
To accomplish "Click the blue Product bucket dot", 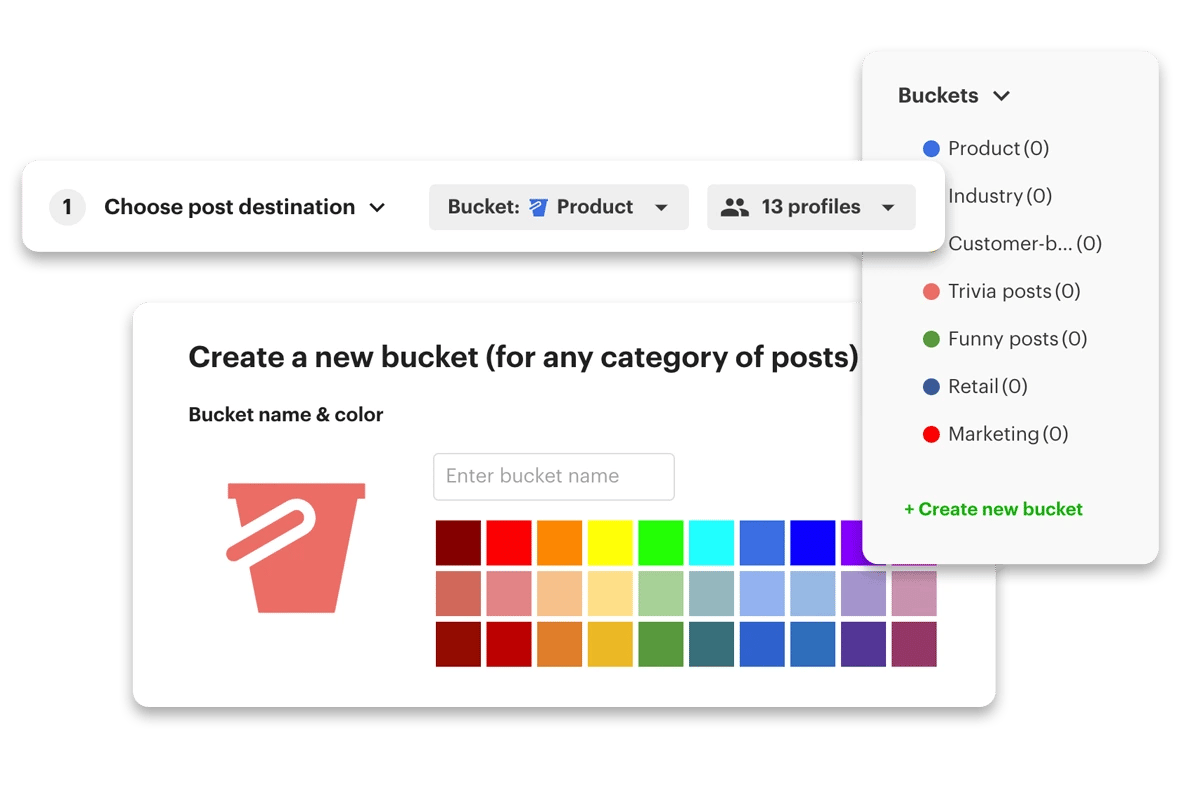I will pos(931,148).
